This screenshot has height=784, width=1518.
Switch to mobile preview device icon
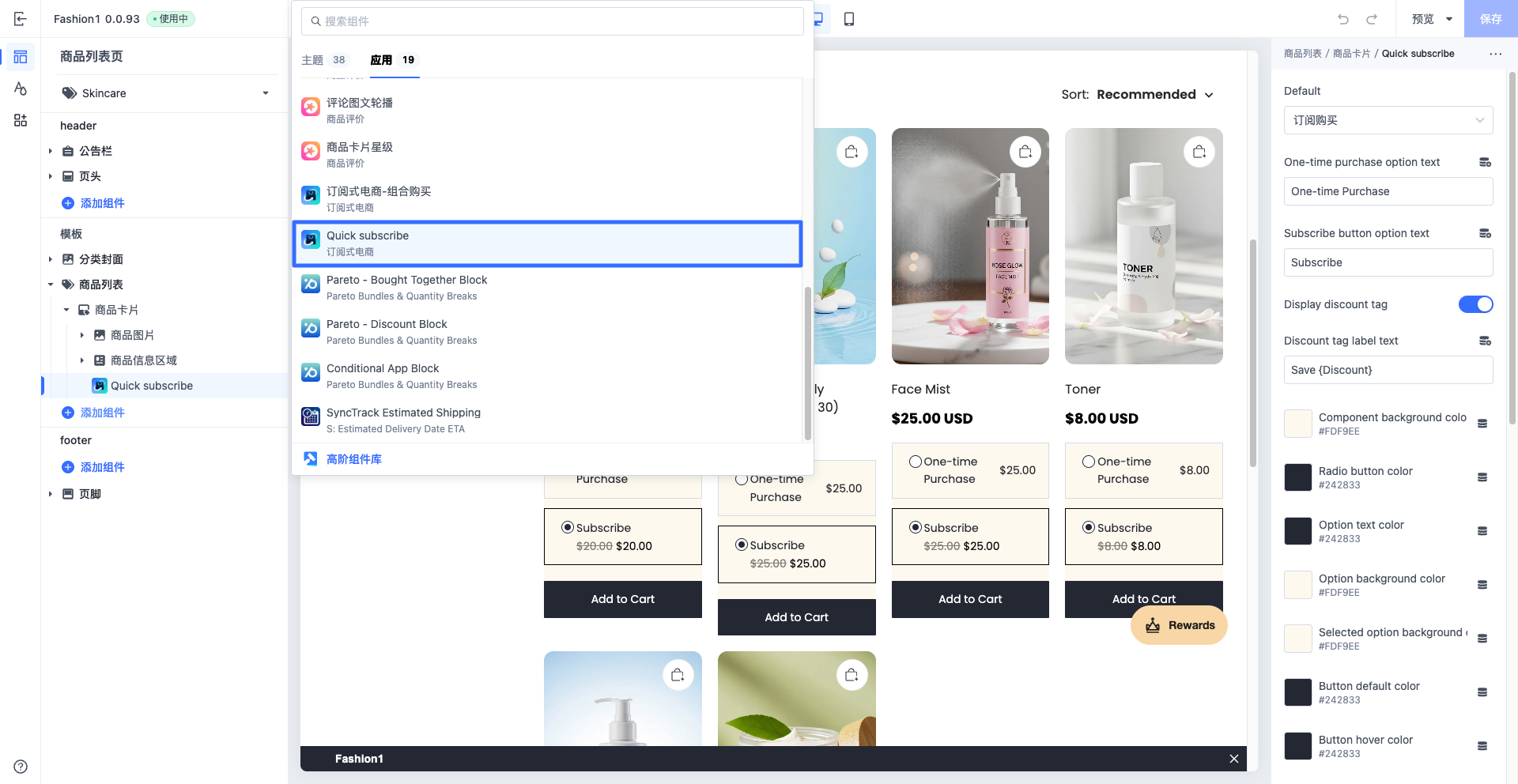849,19
